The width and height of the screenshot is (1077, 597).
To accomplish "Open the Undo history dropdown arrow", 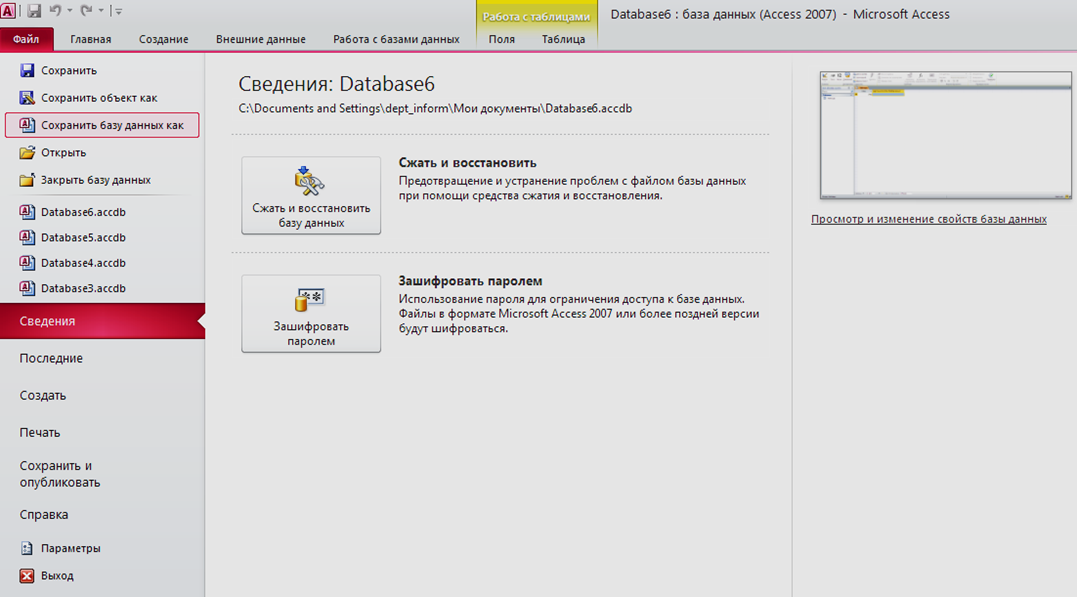I will click(x=69, y=10).
